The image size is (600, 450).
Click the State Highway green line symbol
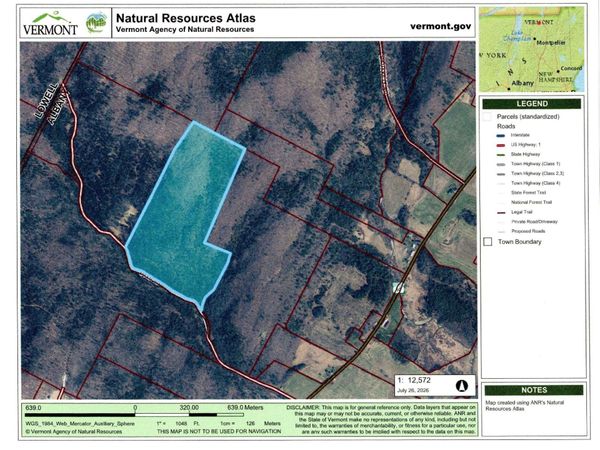(501, 155)
